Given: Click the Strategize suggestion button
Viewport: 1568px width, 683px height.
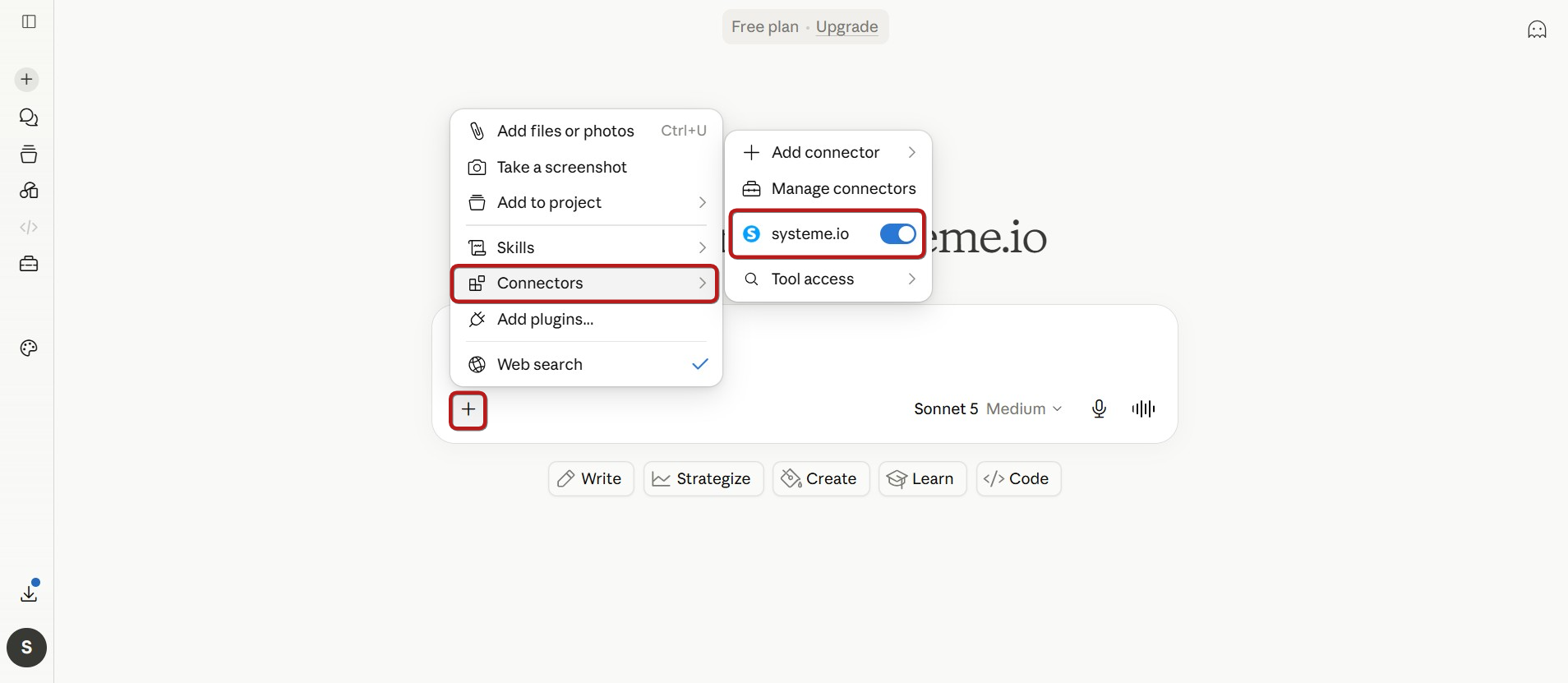Looking at the screenshot, I should coord(703,478).
